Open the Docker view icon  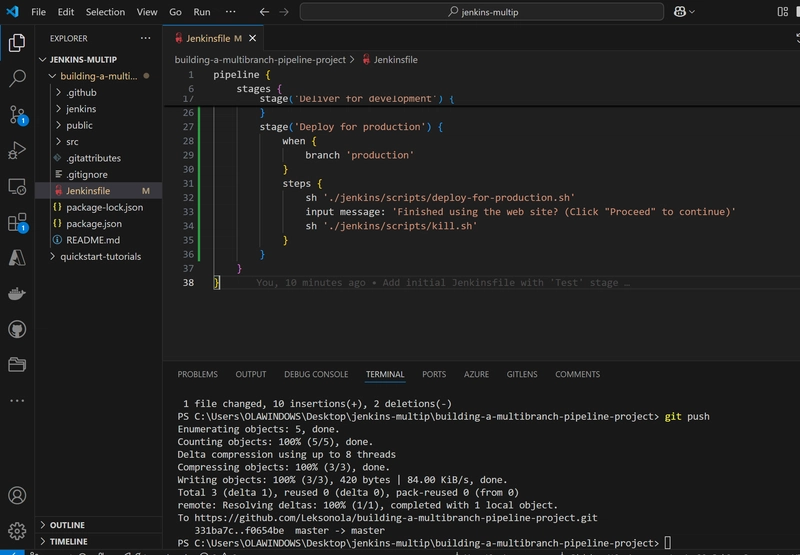(17, 294)
